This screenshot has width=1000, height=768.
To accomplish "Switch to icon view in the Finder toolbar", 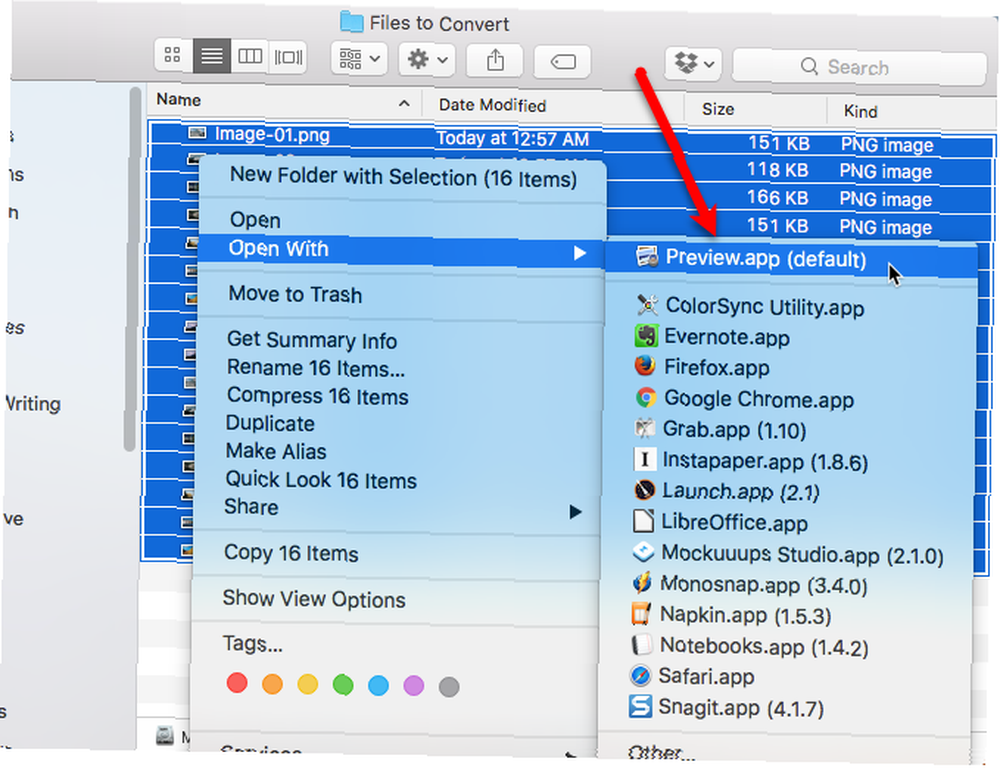I will (x=173, y=55).
